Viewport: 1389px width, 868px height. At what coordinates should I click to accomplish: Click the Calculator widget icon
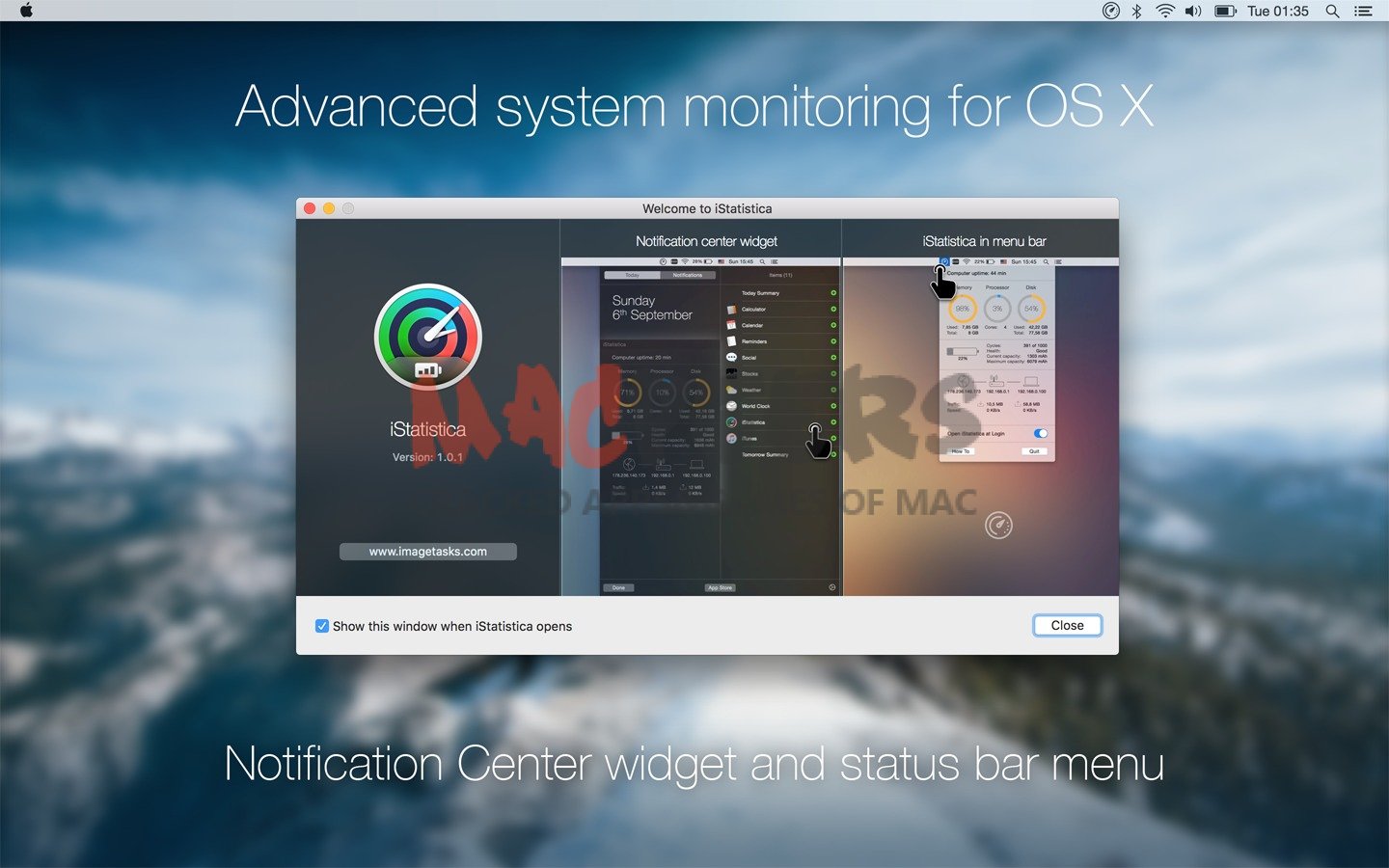click(732, 310)
